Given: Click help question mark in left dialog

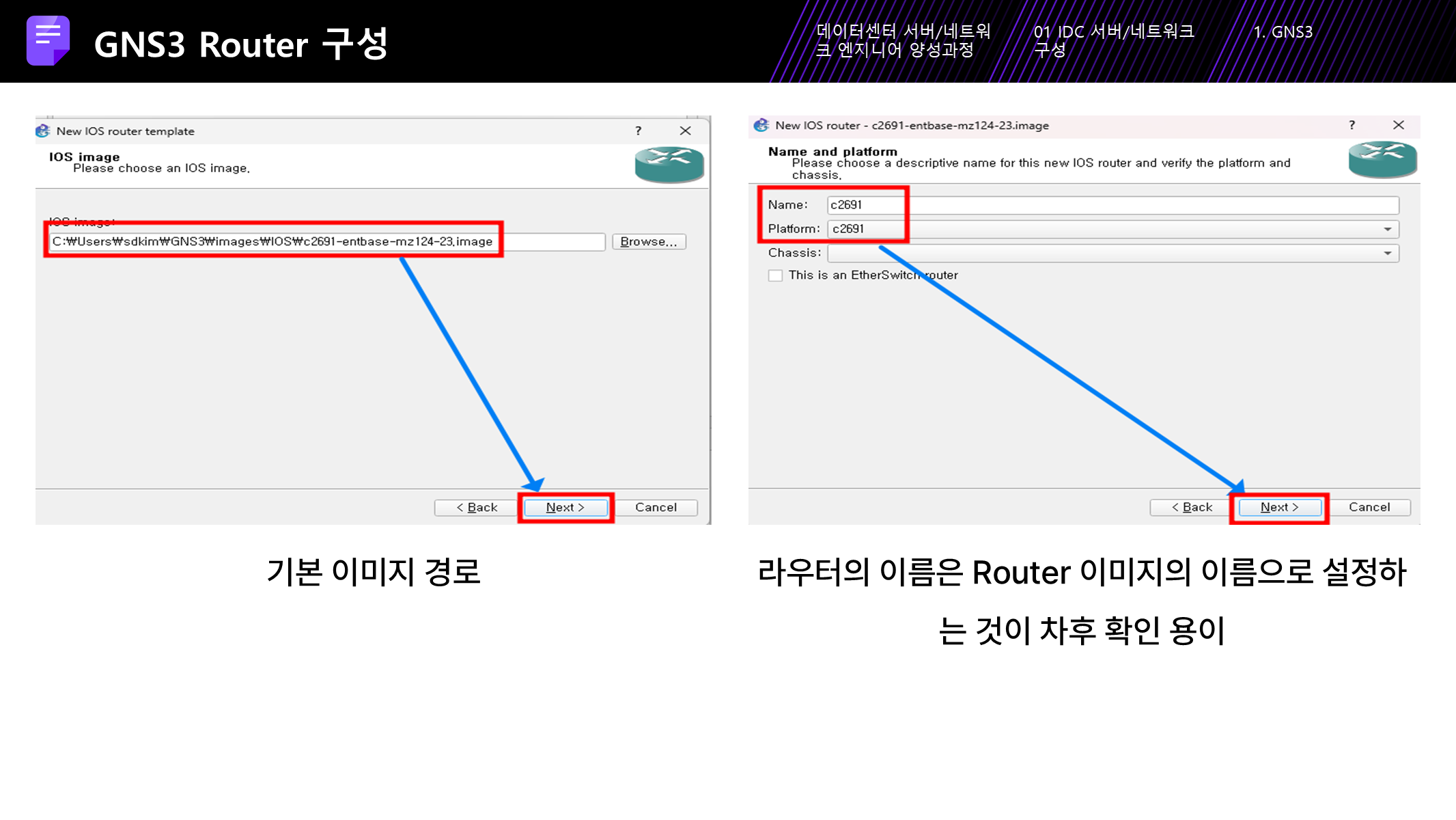Looking at the screenshot, I should click(x=638, y=131).
